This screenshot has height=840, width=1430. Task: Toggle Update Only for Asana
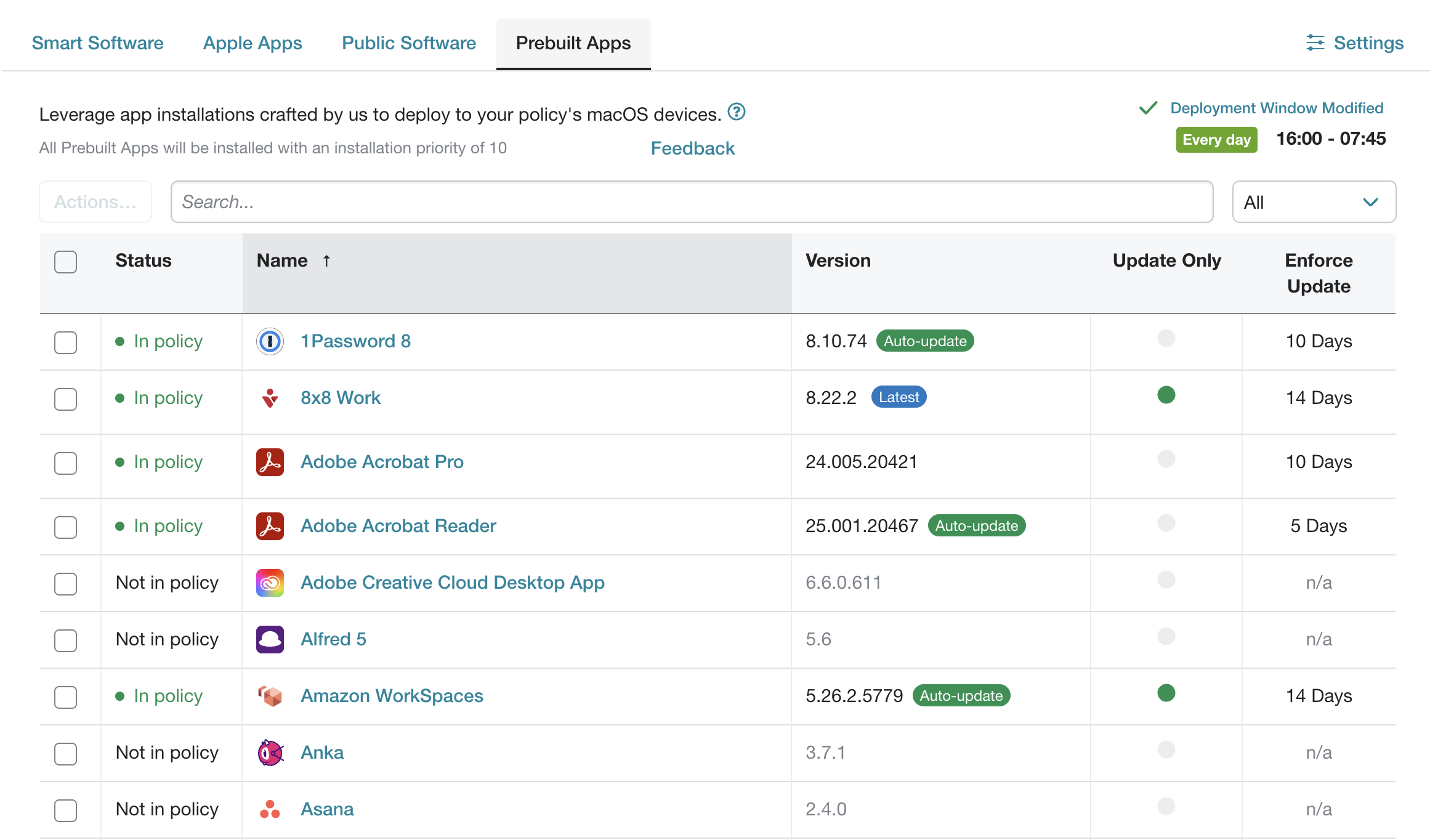pyautogui.click(x=1166, y=806)
